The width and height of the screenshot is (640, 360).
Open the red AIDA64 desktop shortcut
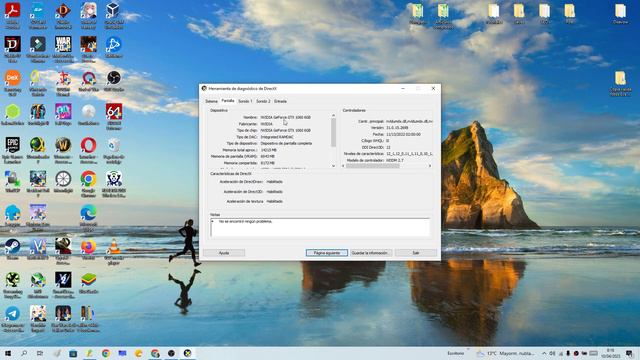[x=113, y=111]
